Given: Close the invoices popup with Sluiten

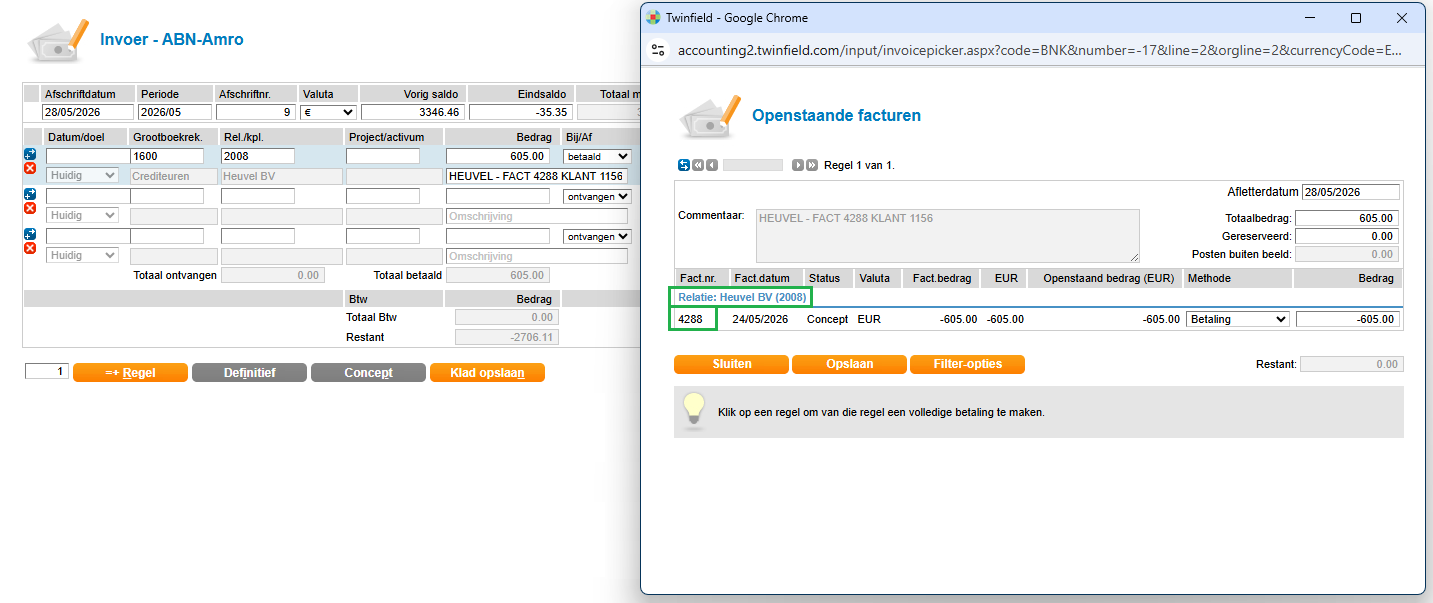Looking at the screenshot, I should [x=731, y=364].
